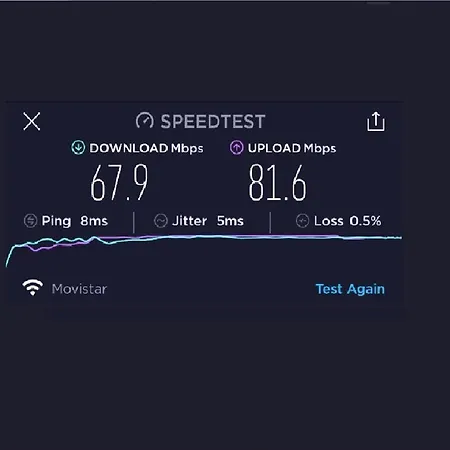Screen dimensions: 450x450
Task: Click the UPLOAD Mbps label
Action: point(292,148)
